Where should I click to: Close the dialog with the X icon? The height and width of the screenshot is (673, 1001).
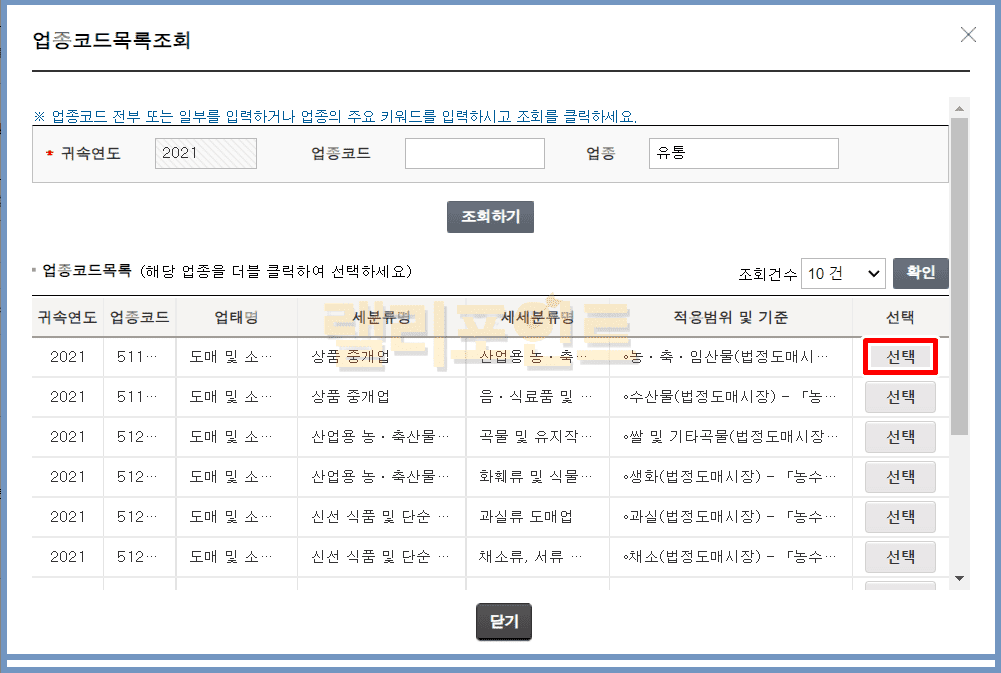[x=967, y=35]
